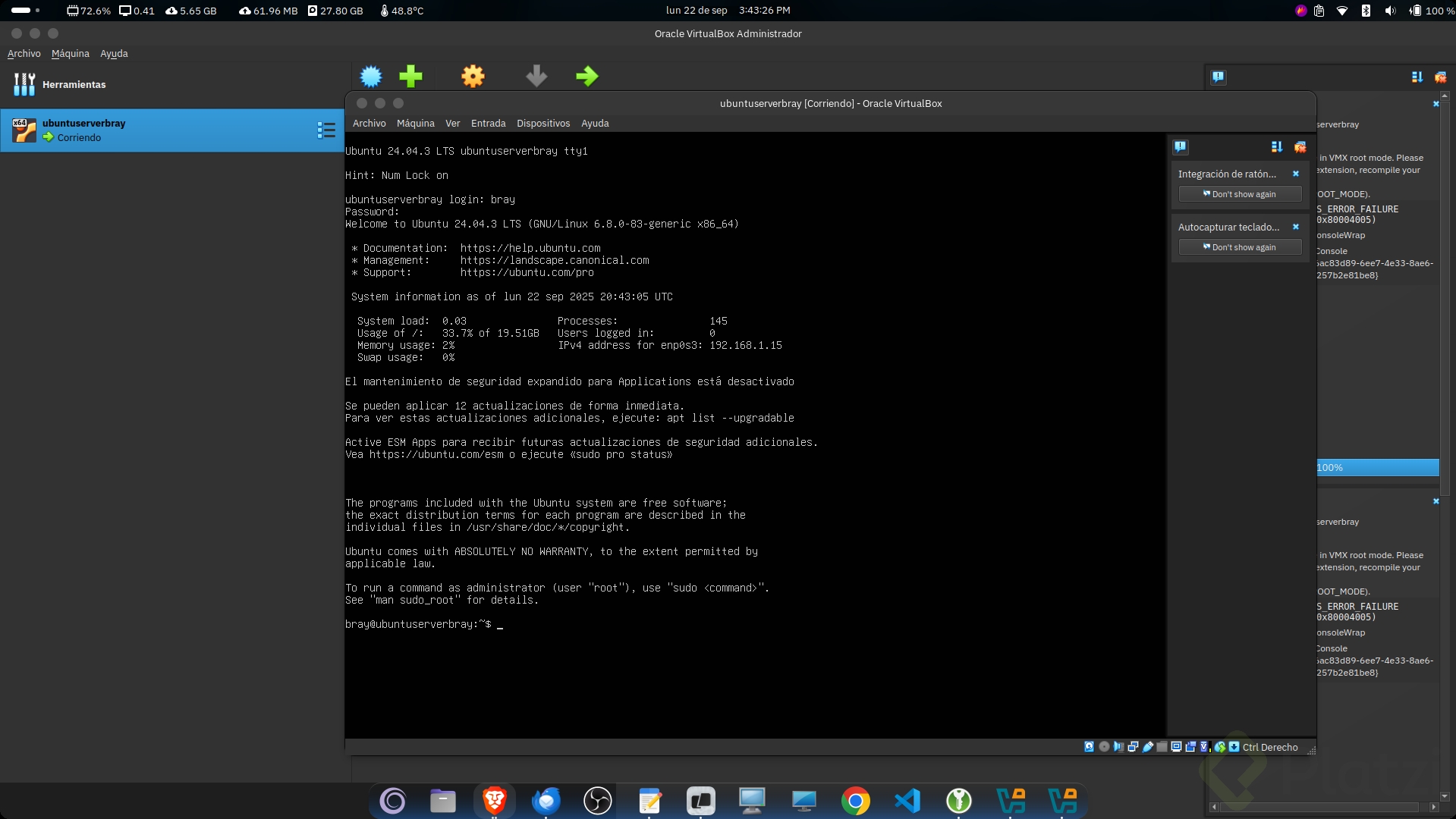Click sort-order icon in Administrador notification panel

pos(1417,77)
